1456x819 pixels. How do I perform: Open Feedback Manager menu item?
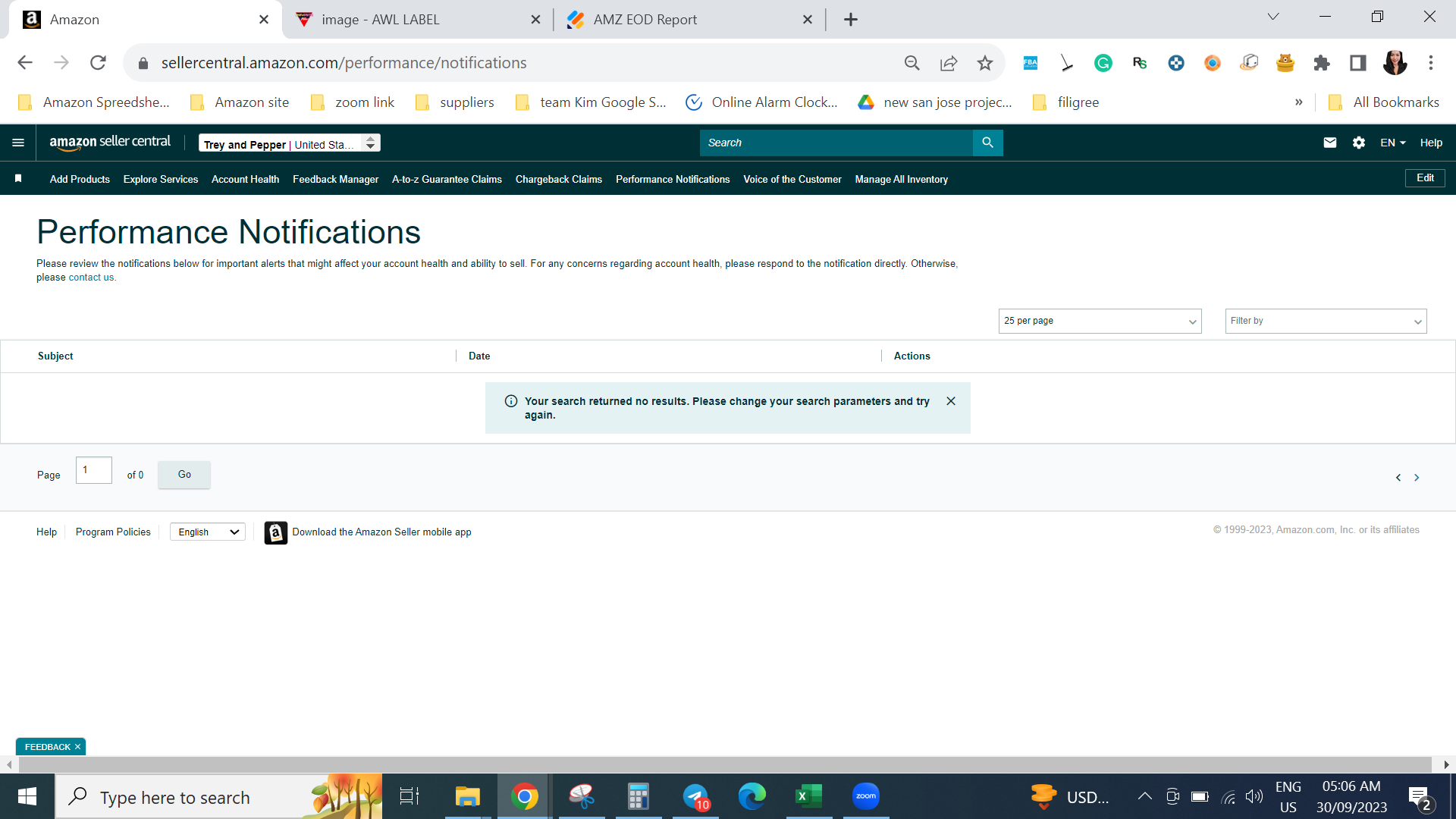(x=335, y=179)
